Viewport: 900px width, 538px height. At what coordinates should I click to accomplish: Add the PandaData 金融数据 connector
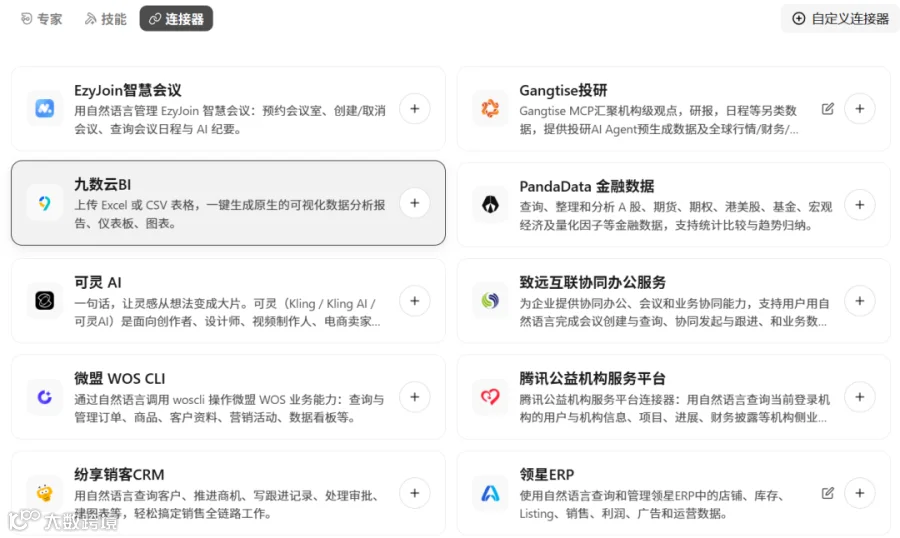coord(859,205)
